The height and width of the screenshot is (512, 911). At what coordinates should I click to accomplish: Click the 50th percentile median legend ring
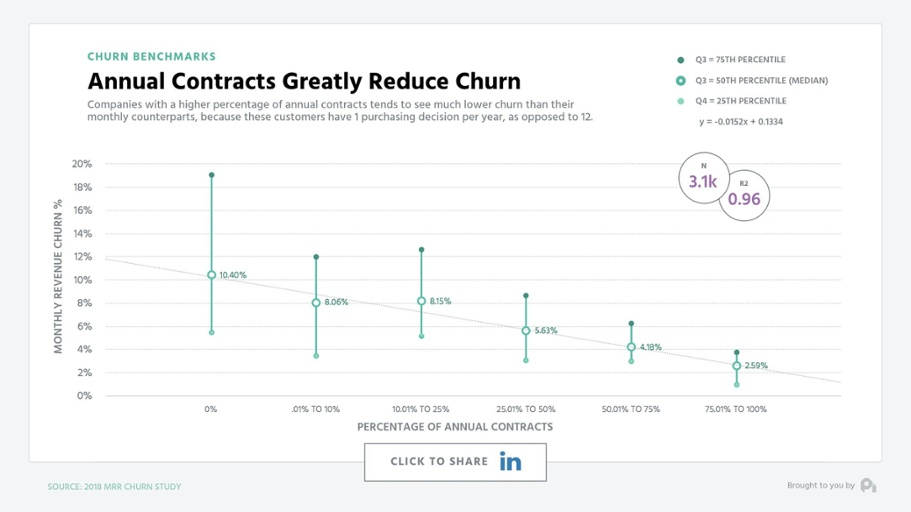tap(681, 80)
